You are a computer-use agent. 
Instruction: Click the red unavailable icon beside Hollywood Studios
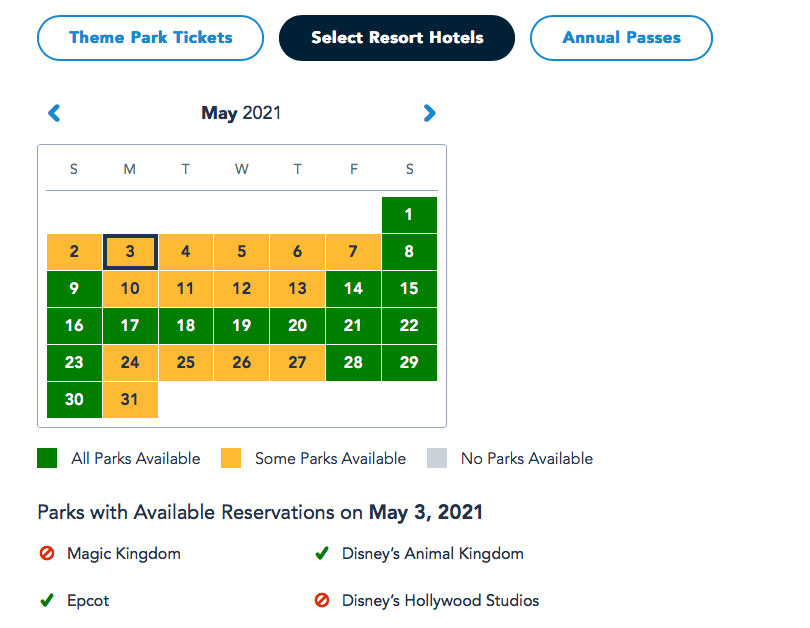pyautogui.click(x=322, y=601)
